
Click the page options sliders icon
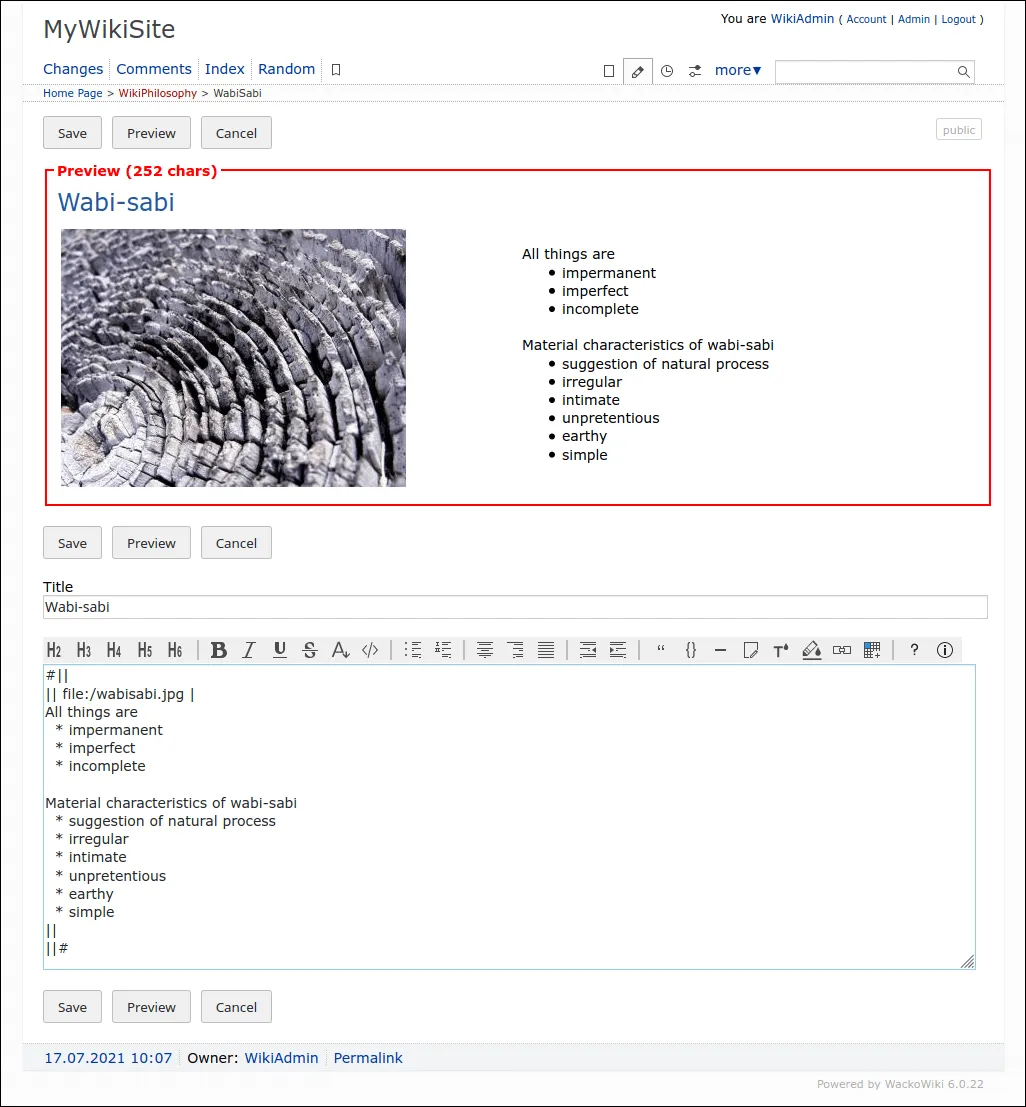(695, 71)
